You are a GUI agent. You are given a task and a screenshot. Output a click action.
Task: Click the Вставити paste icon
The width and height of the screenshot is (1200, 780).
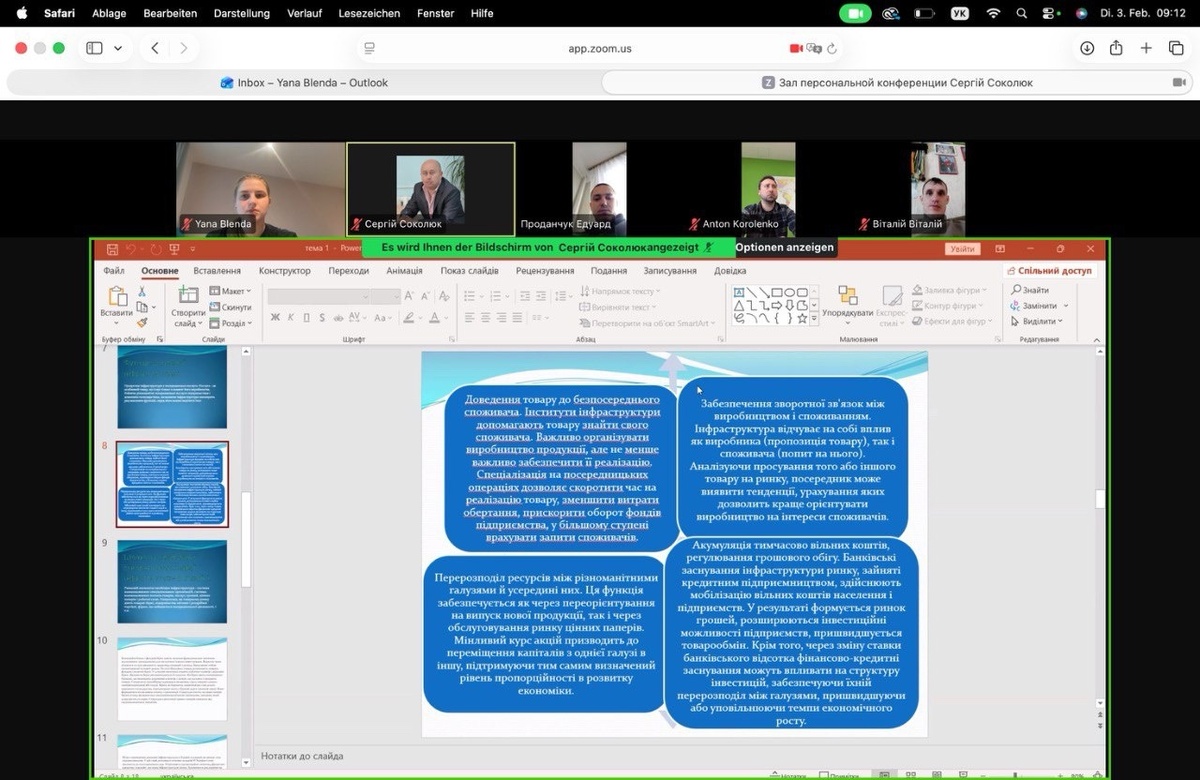[116, 301]
